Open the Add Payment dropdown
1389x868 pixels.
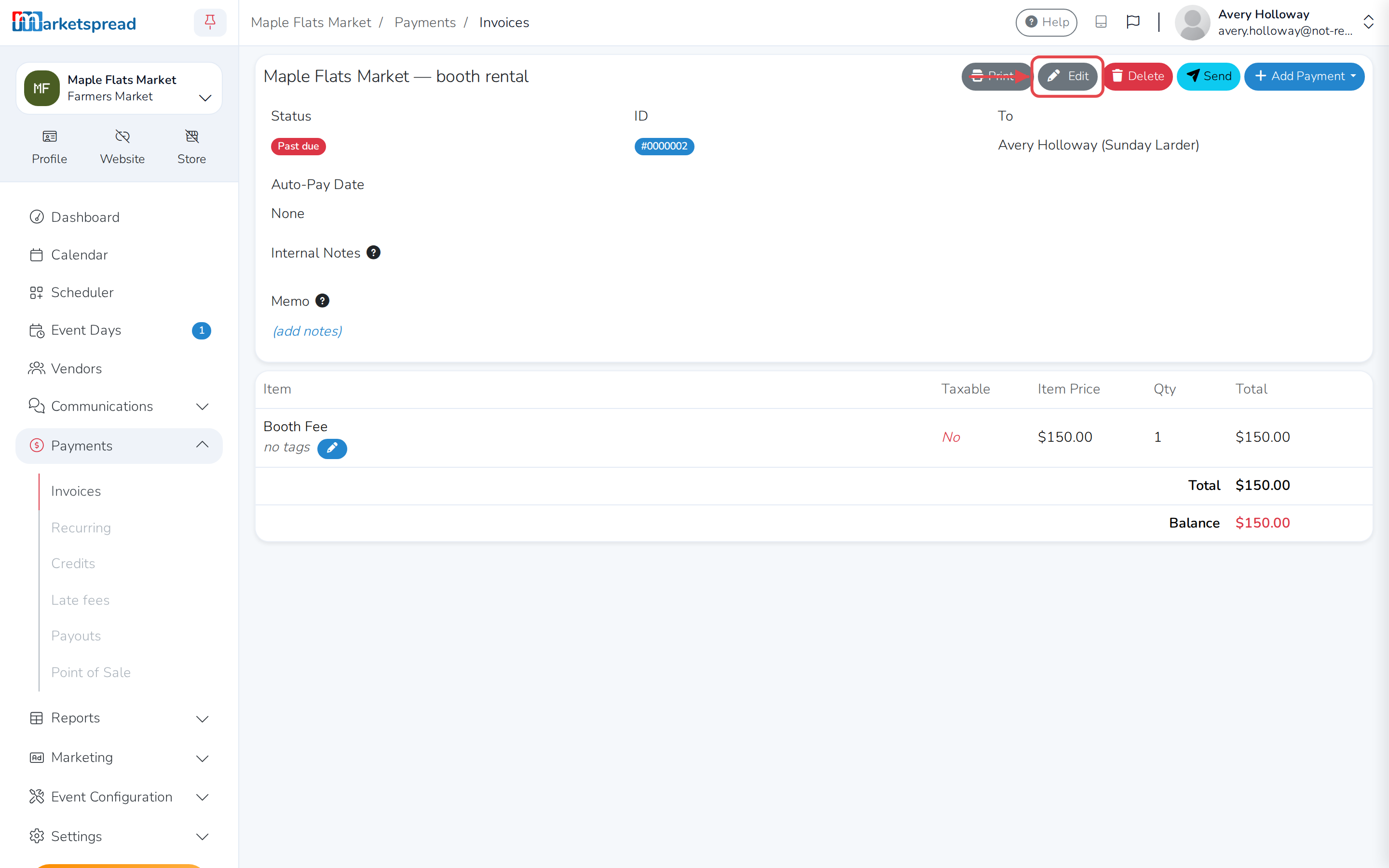[1304, 76]
